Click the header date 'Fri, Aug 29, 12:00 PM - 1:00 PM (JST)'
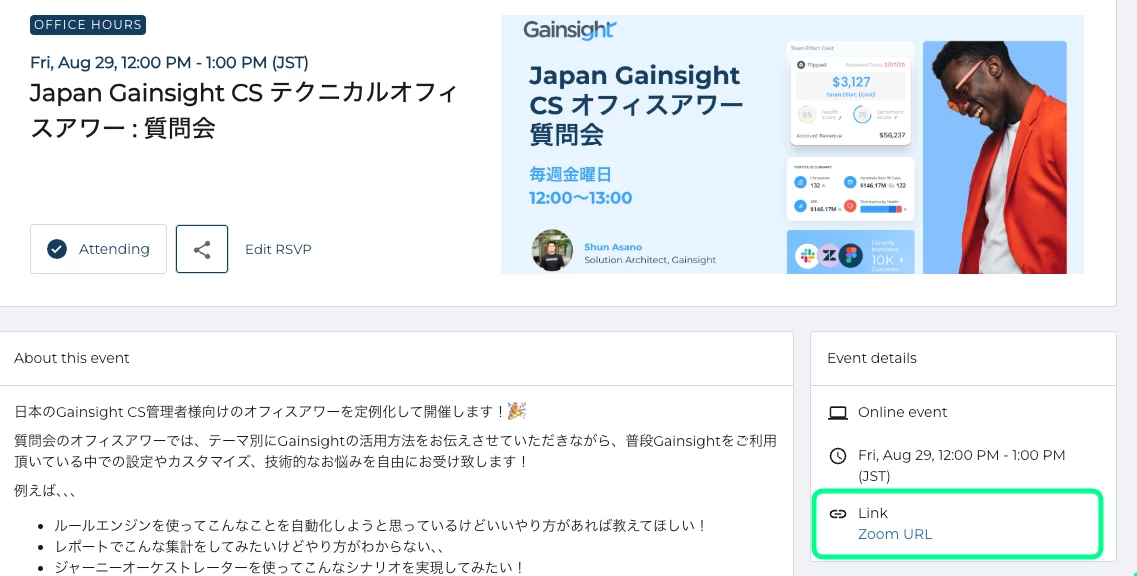The width and height of the screenshot is (1137, 576). pos(169,62)
